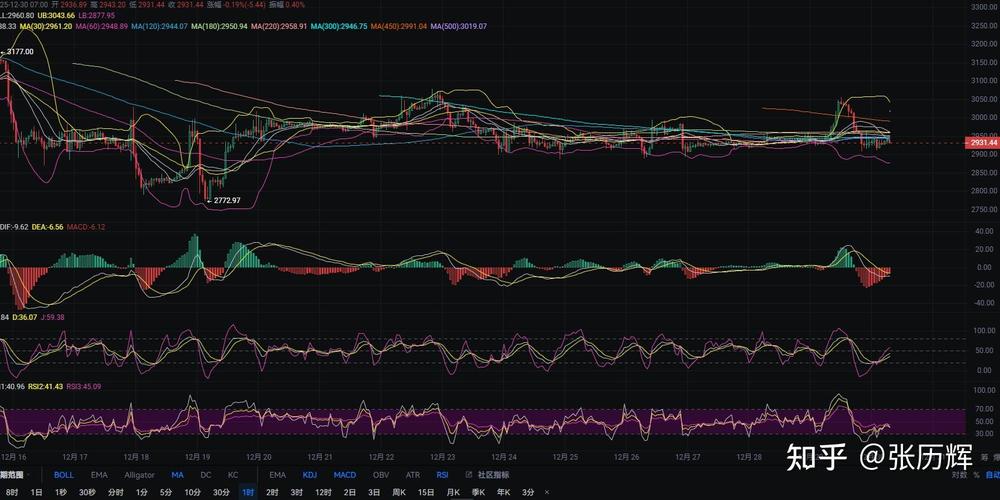Click the purple MA(500) legend label

pyautogui.click(x=458, y=26)
